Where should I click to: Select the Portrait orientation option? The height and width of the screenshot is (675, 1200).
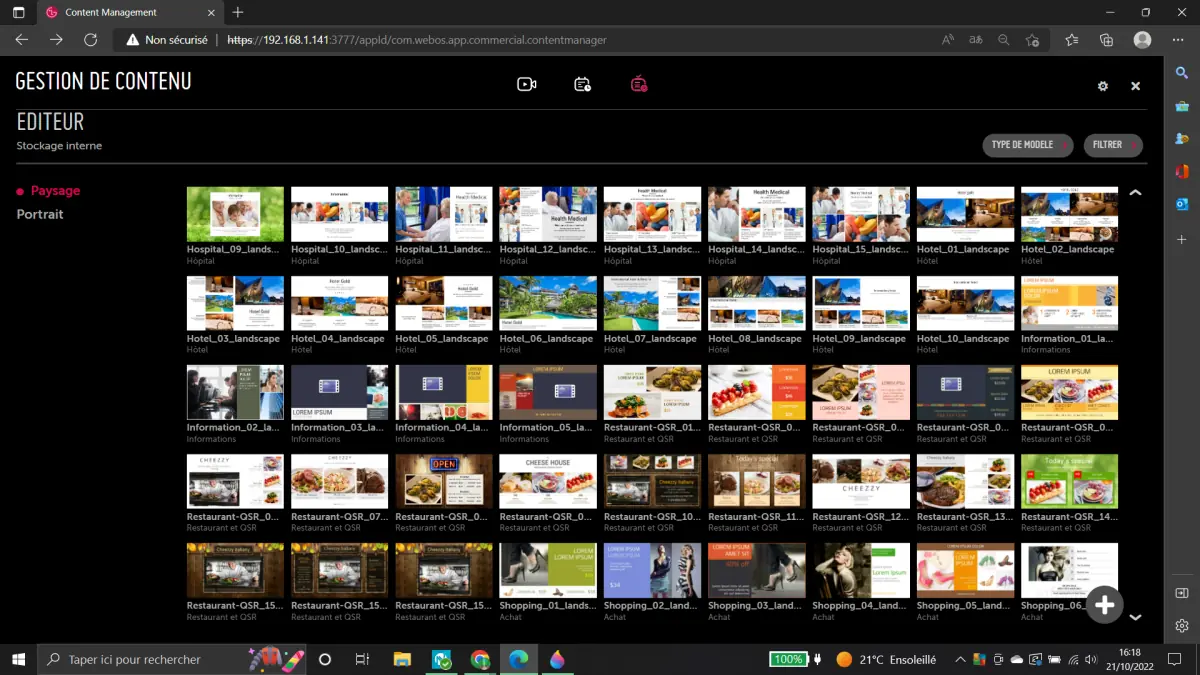click(41, 213)
